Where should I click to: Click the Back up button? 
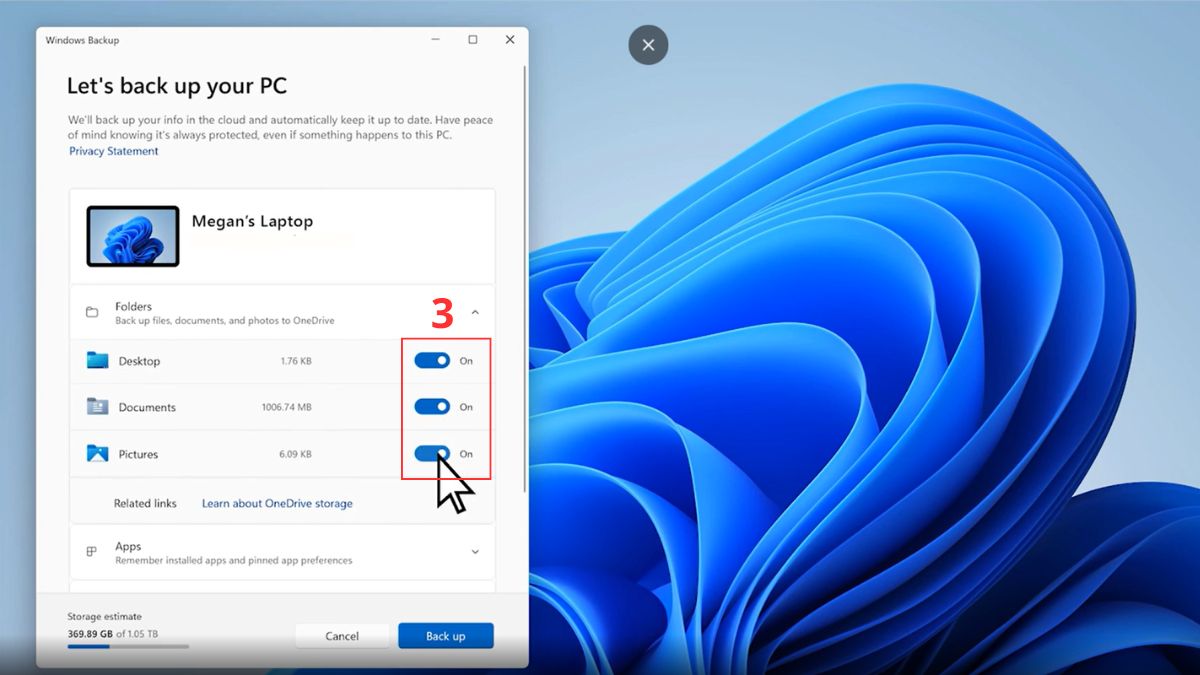tap(445, 636)
